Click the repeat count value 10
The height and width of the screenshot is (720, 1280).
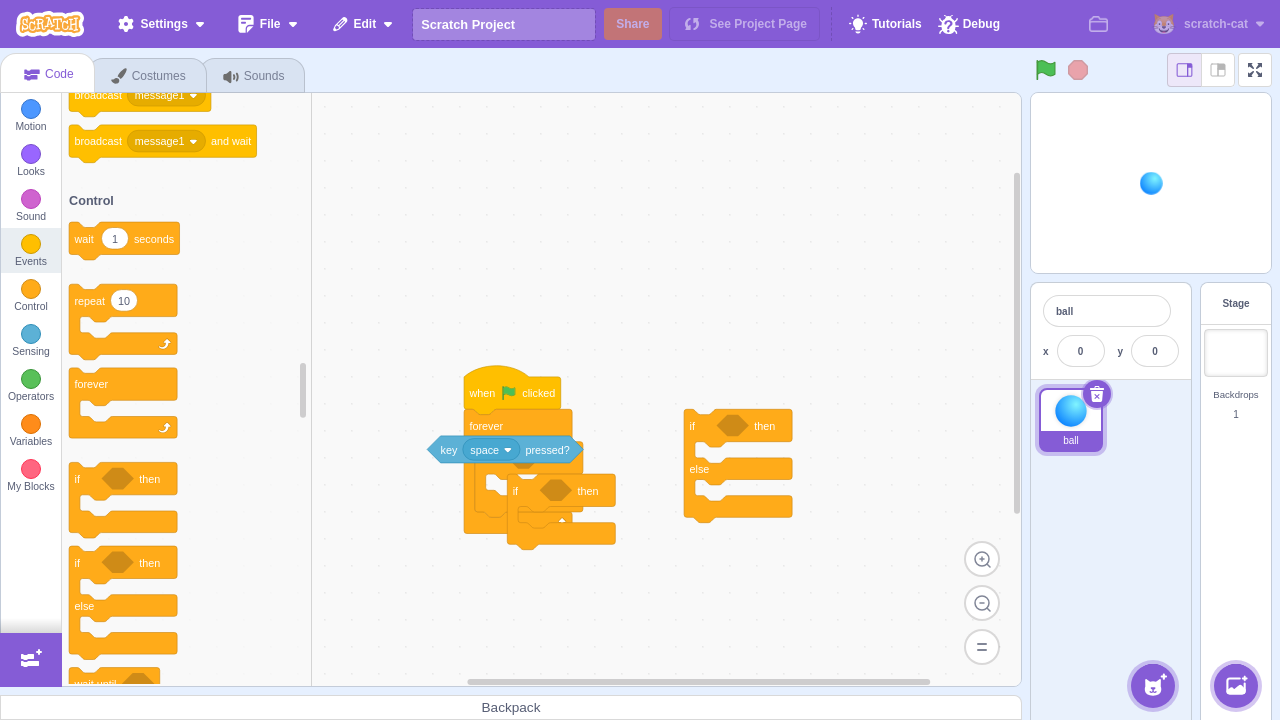124,301
